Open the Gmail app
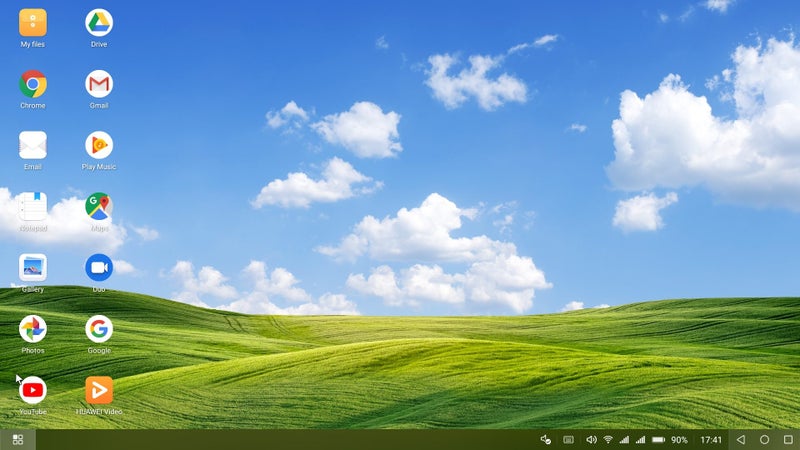The image size is (800, 450). 98,84
